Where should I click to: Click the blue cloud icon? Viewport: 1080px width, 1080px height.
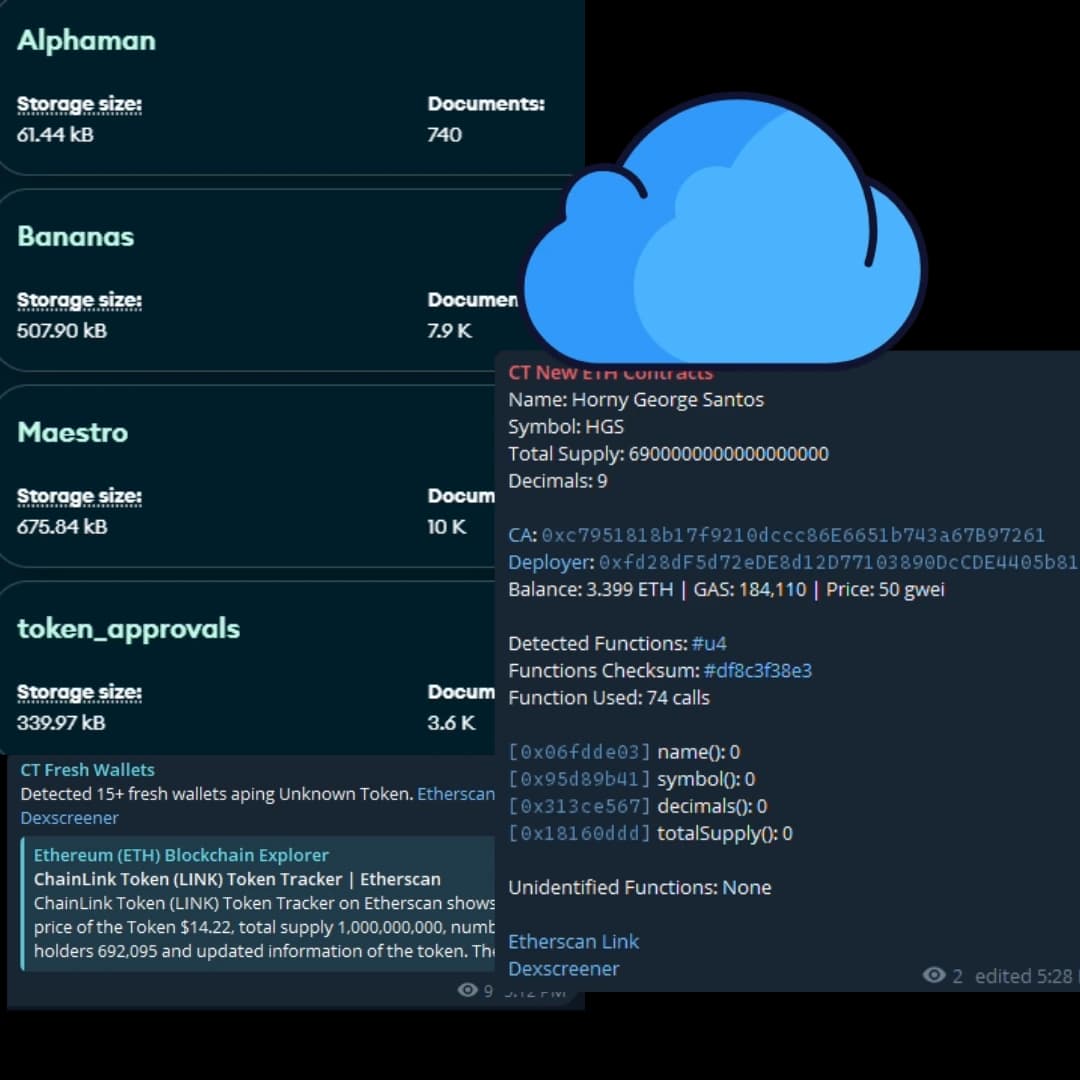tap(722, 238)
